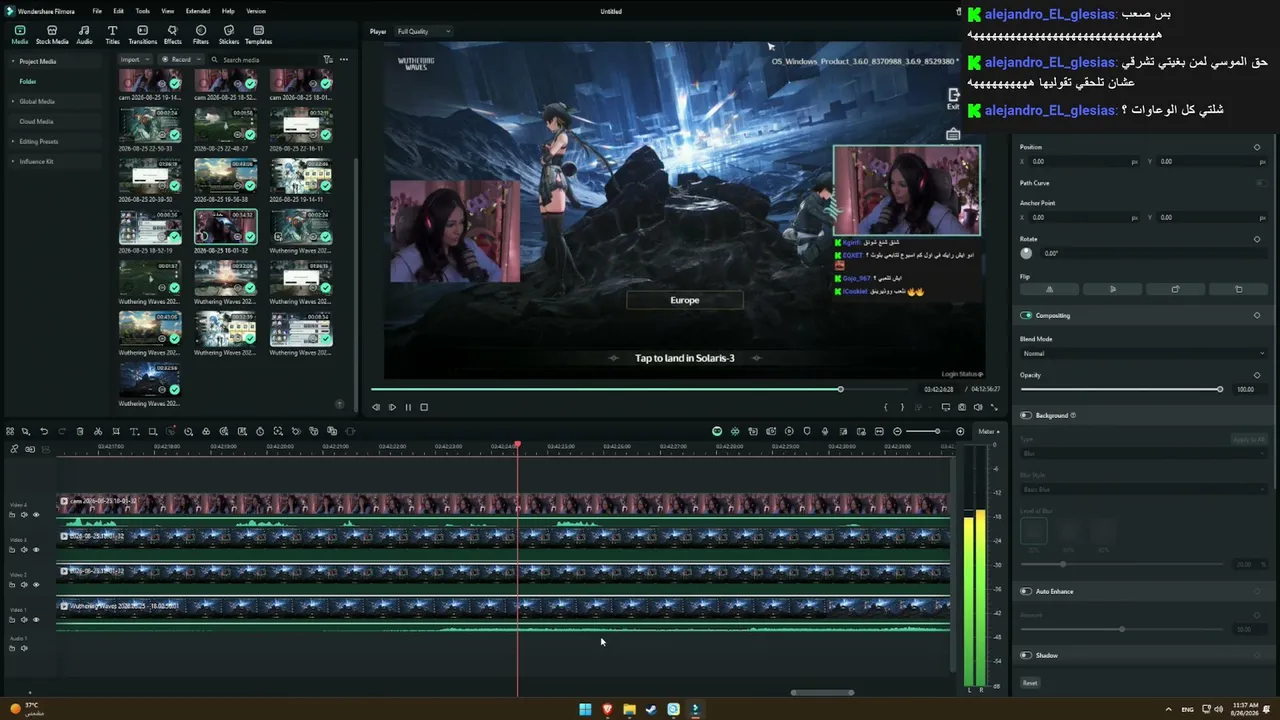This screenshot has height=720, width=1280.
Task: Open the media panel more options menu
Action: click(x=344, y=60)
